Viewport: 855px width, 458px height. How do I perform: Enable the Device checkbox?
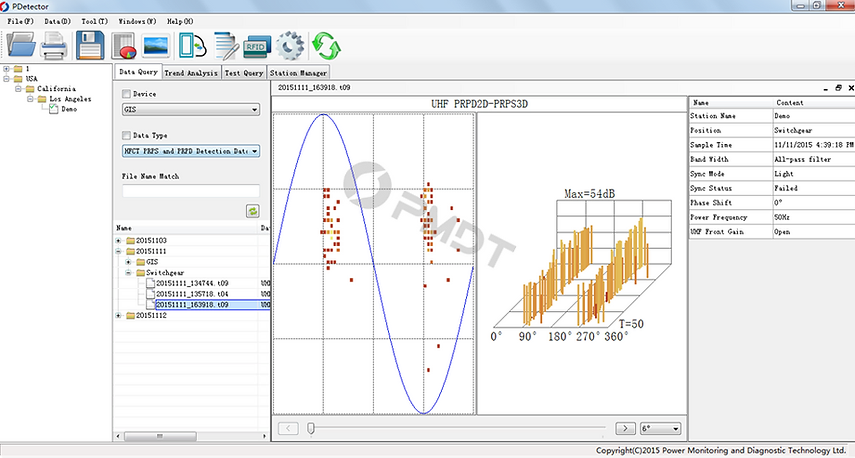[126, 94]
